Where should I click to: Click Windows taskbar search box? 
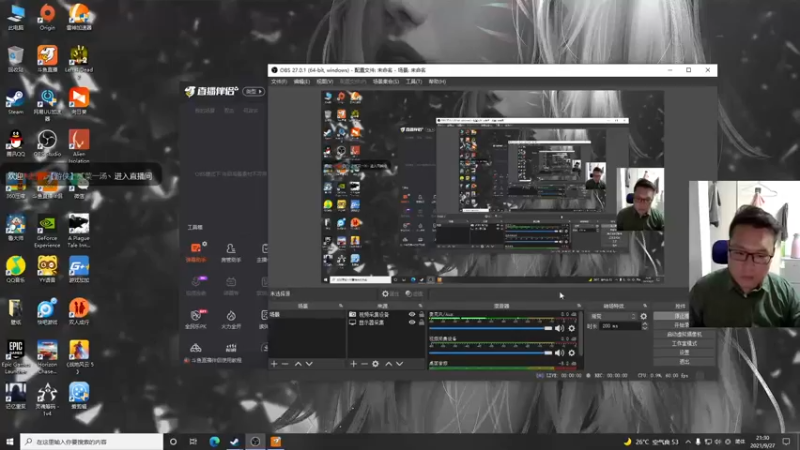point(92,442)
